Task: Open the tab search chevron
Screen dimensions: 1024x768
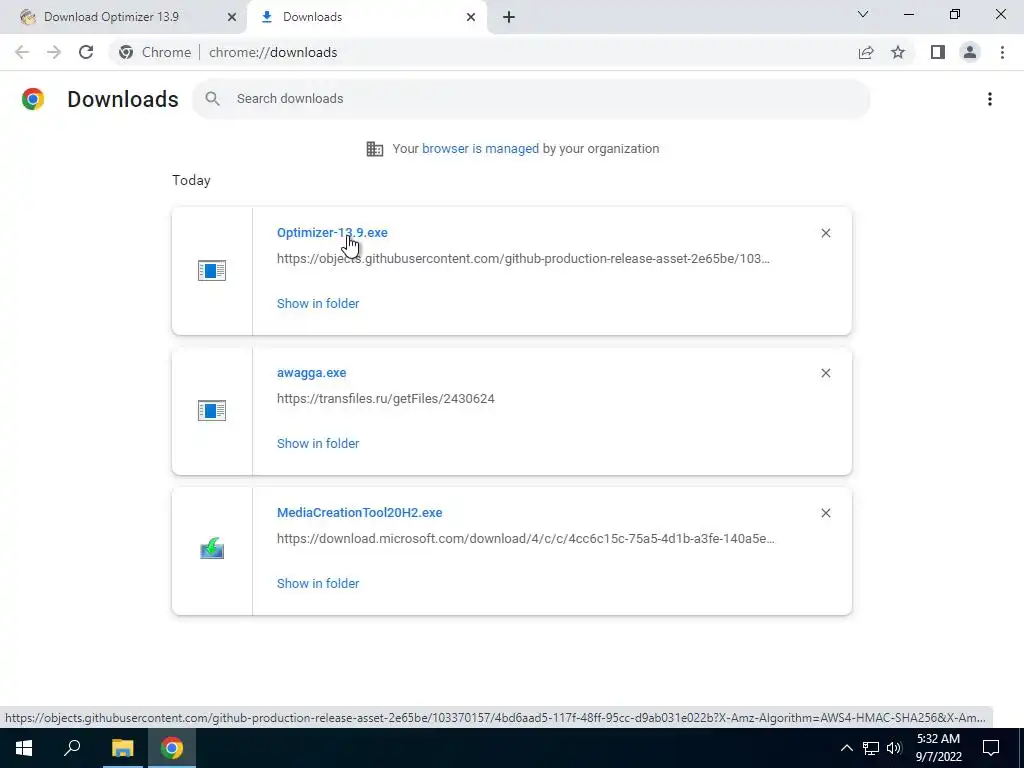Action: click(863, 14)
